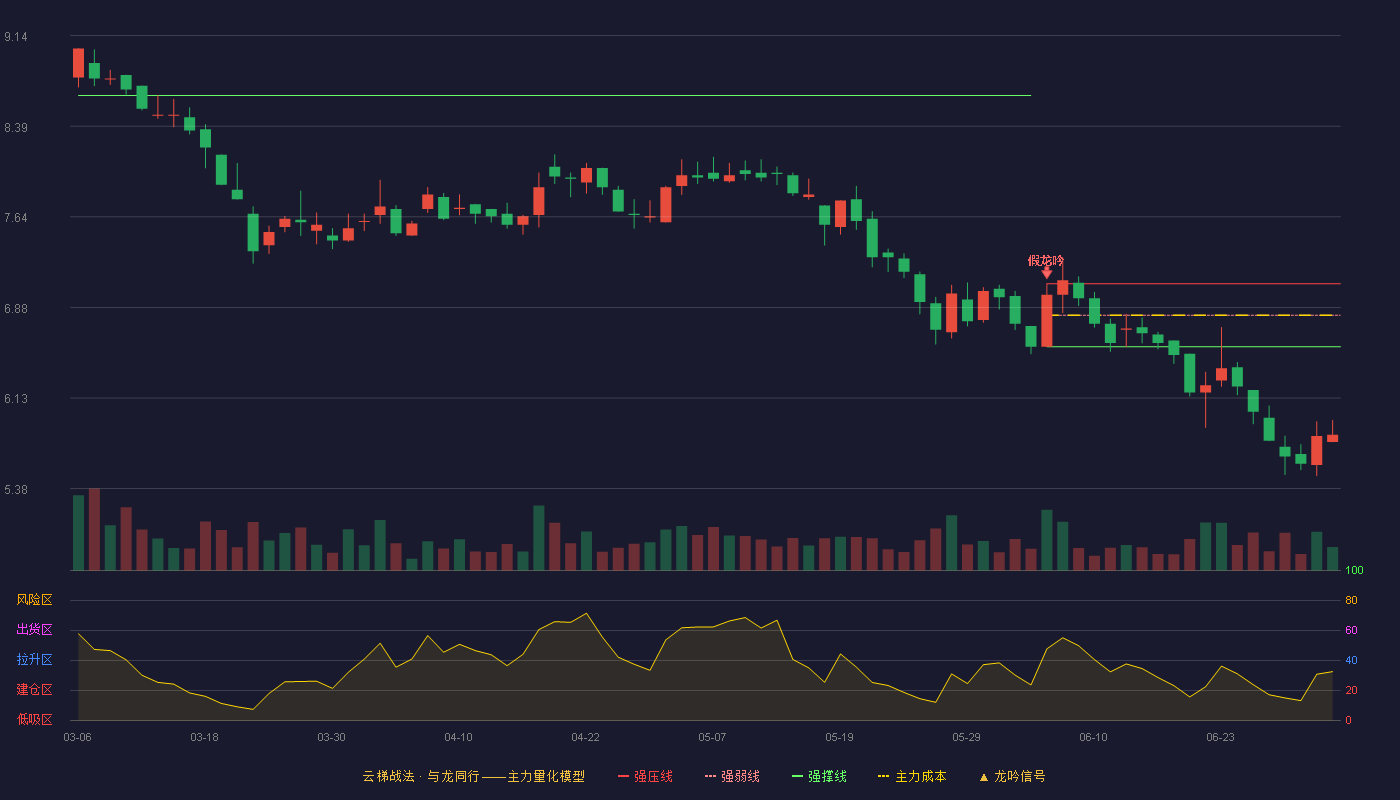Select the 低吸区 zone label
This screenshot has height=800, width=1400.
pos(34,720)
